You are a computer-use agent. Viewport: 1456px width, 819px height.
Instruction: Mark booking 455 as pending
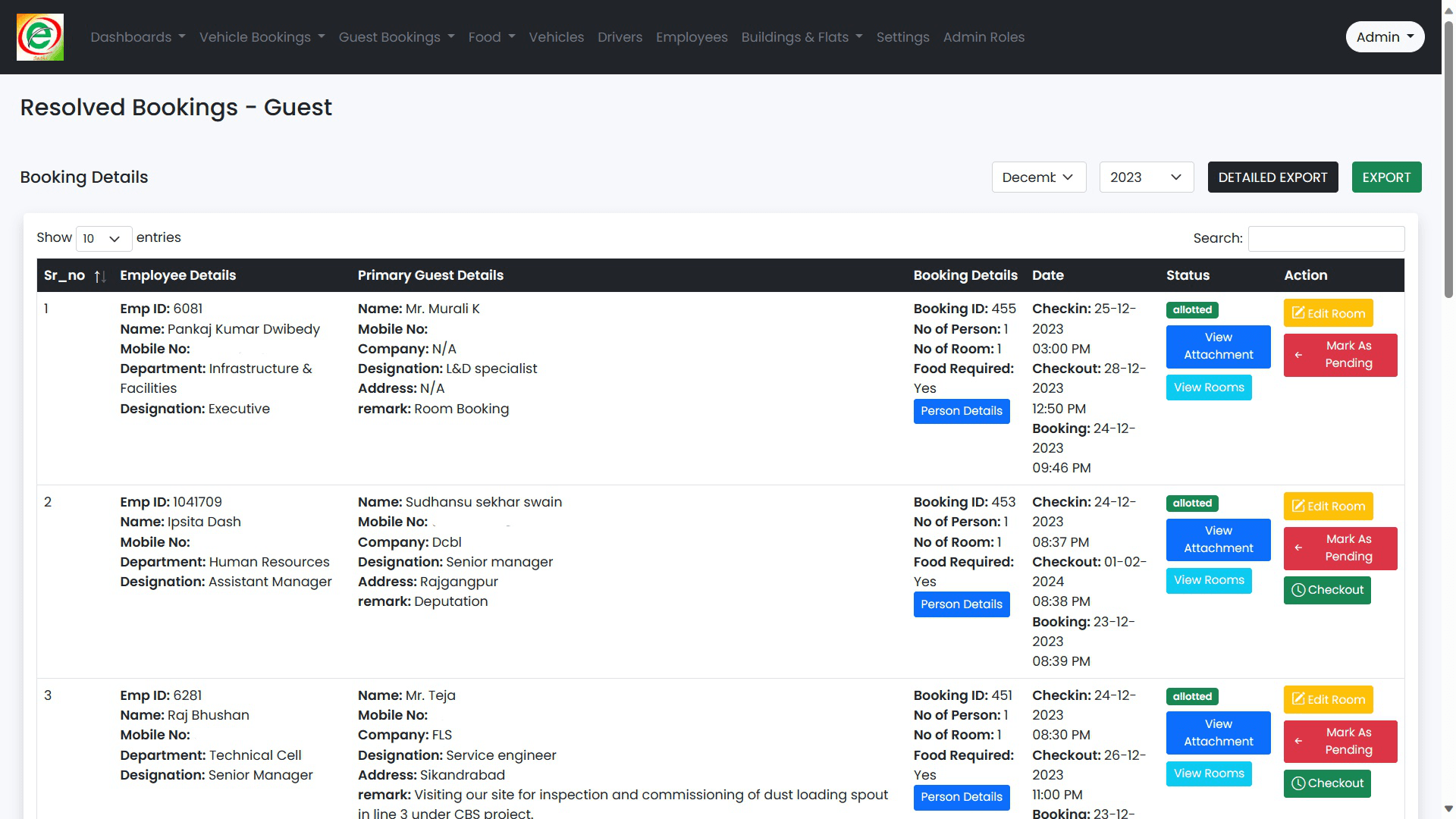[1340, 355]
